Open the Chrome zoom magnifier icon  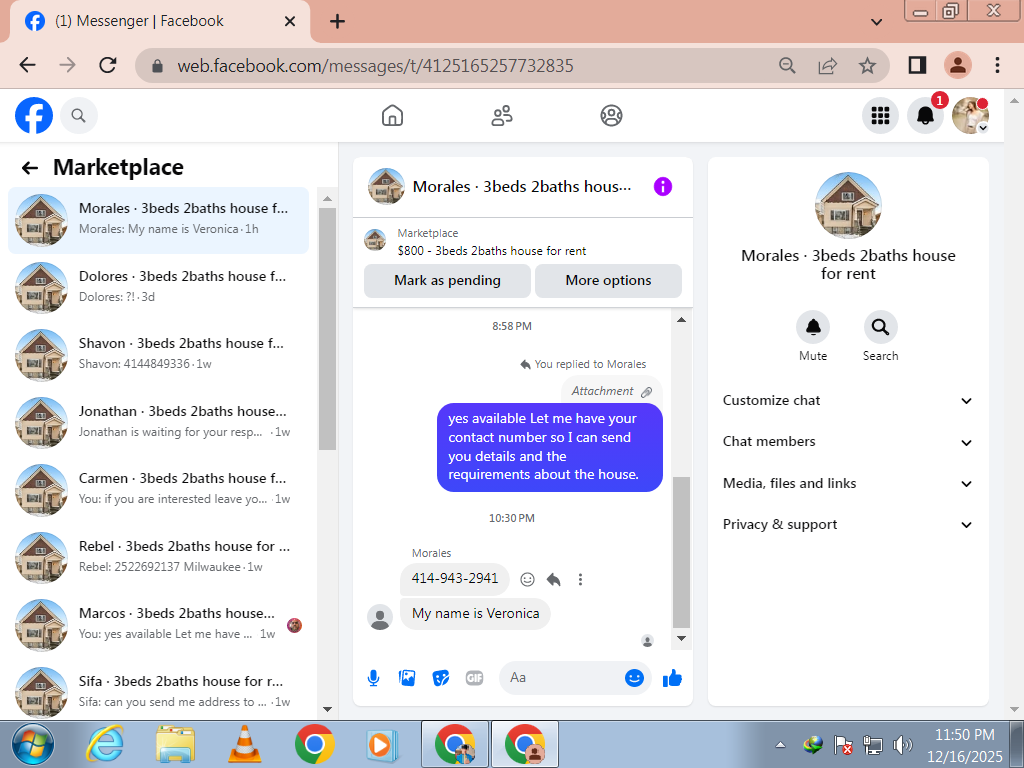pos(788,65)
